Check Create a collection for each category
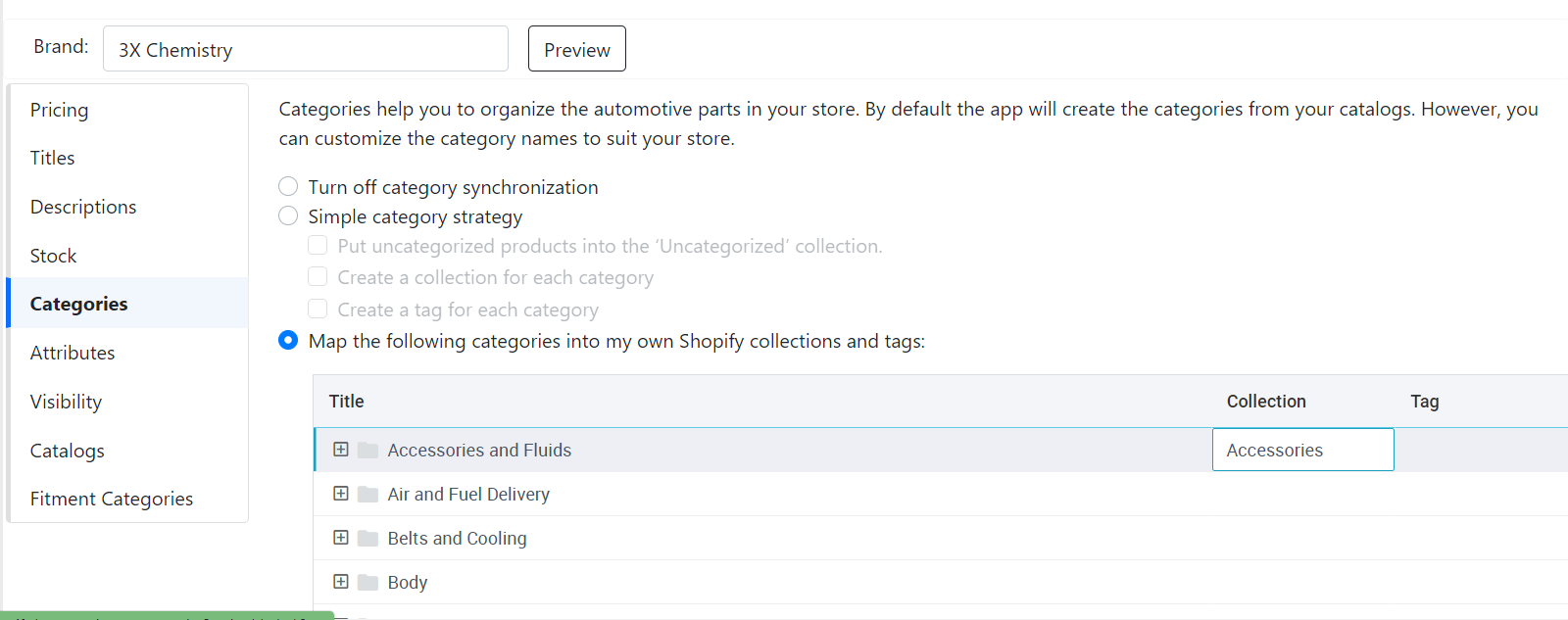 tap(318, 276)
